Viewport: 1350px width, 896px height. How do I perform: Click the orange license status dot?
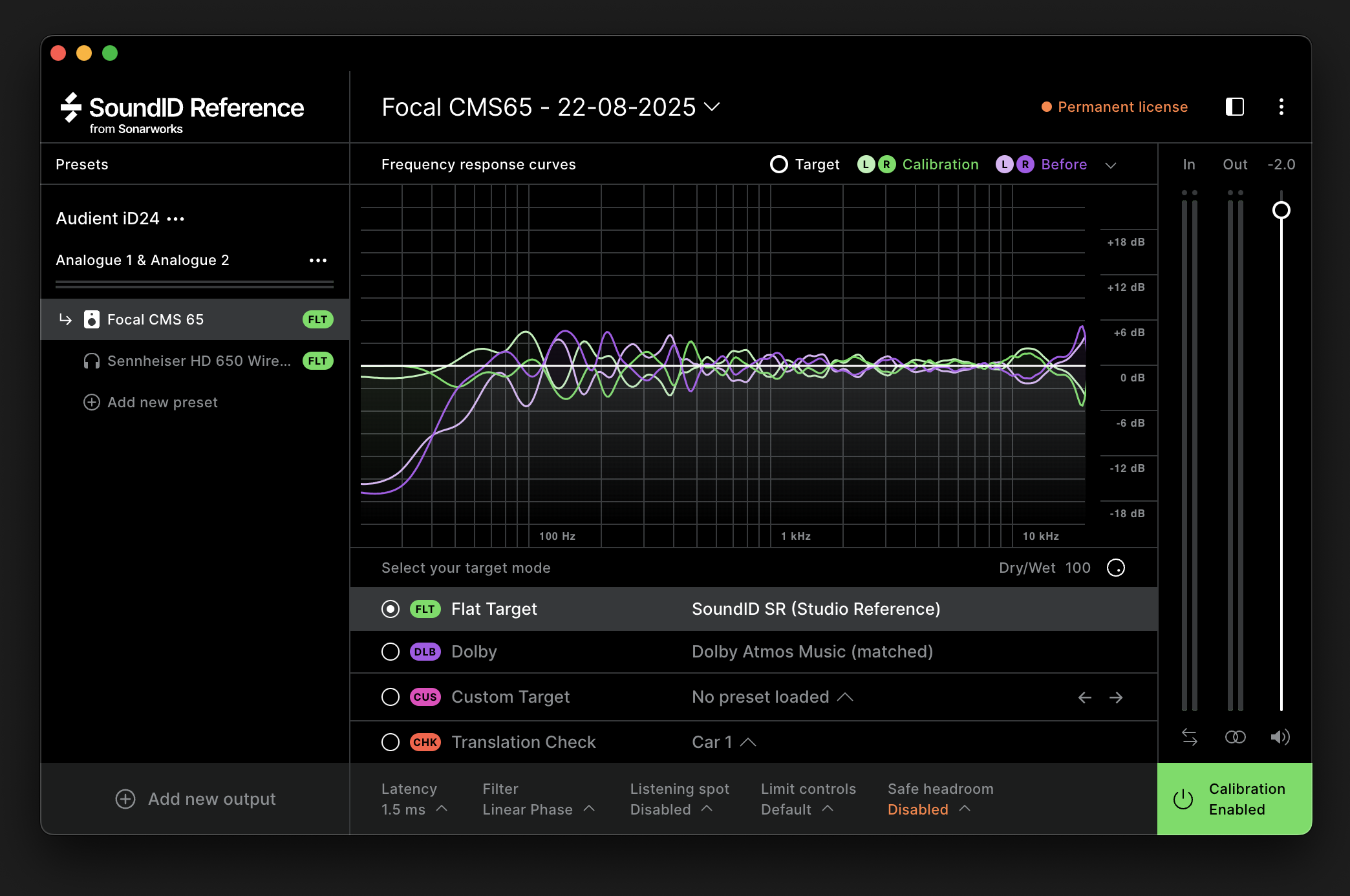point(1047,107)
